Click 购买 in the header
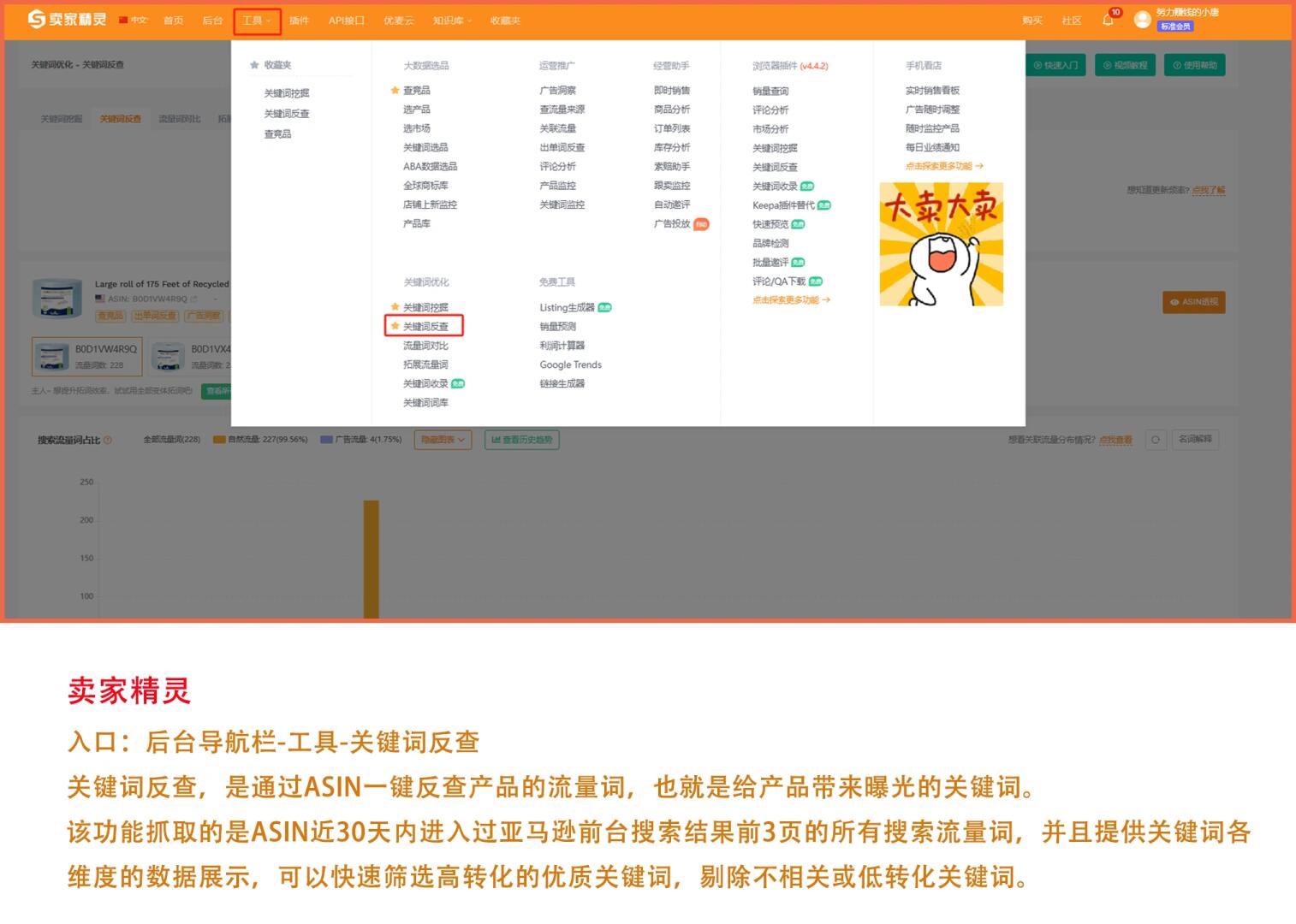The width and height of the screenshot is (1296, 924). (x=1032, y=21)
